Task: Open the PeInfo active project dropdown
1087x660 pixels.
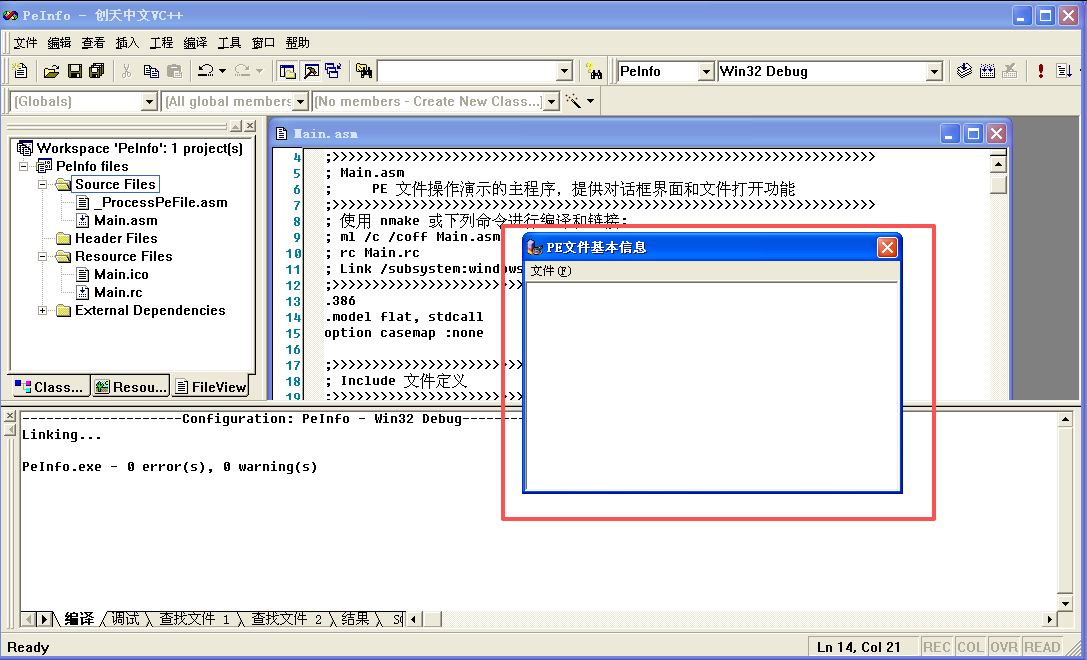Action: click(x=706, y=71)
